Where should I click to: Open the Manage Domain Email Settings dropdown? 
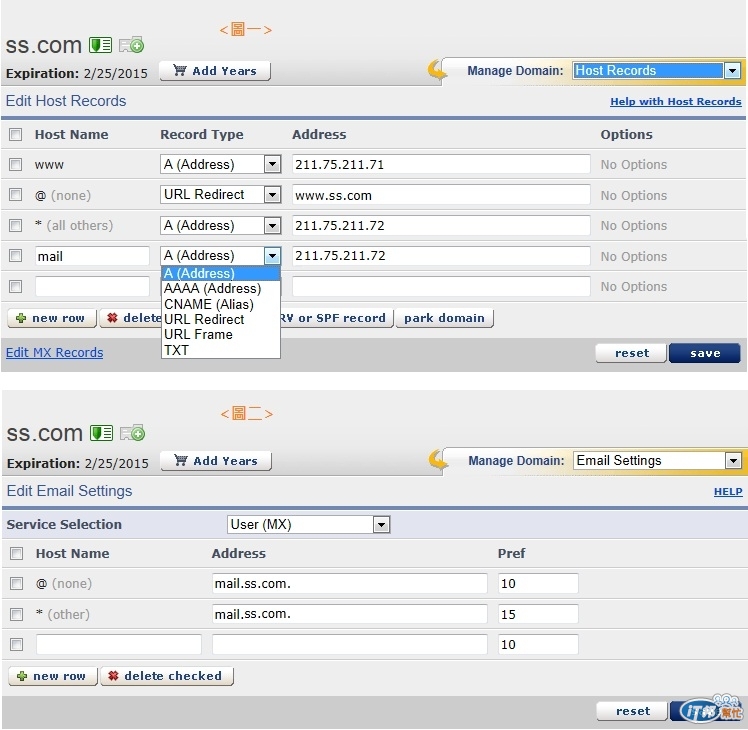coord(657,460)
